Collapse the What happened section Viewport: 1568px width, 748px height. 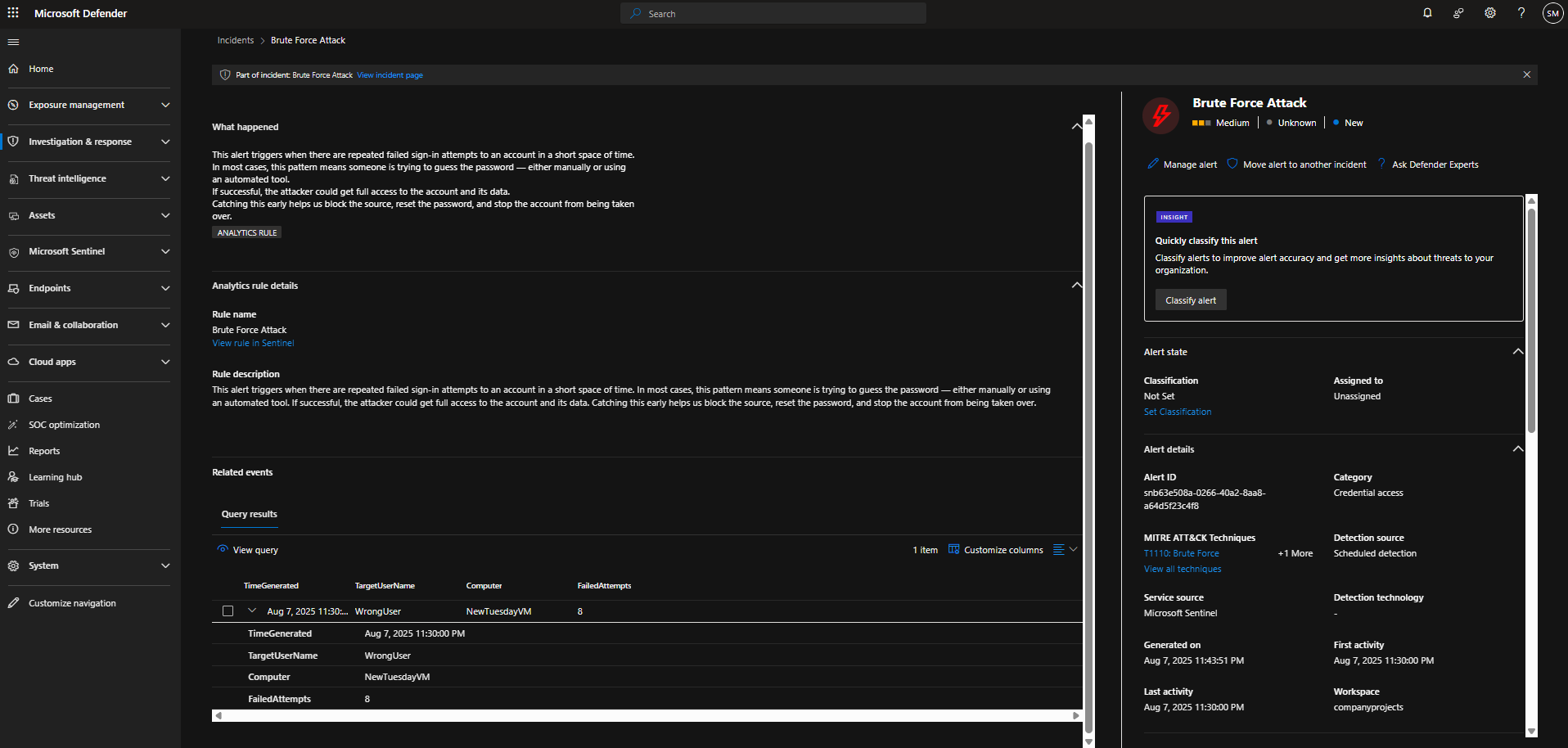click(x=1077, y=126)
